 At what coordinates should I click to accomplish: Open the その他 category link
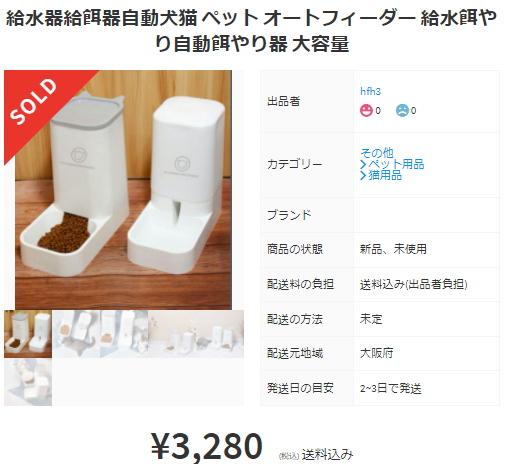click(x=377, y=153)
